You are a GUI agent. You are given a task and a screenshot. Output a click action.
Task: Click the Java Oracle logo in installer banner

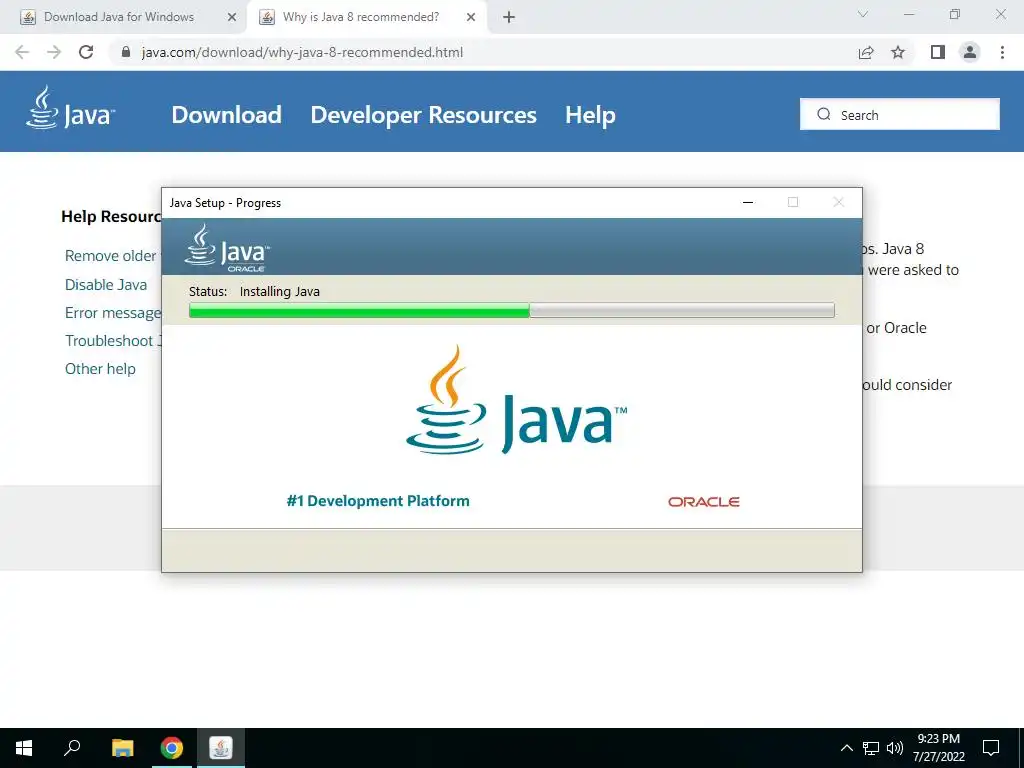click(227, 248)
